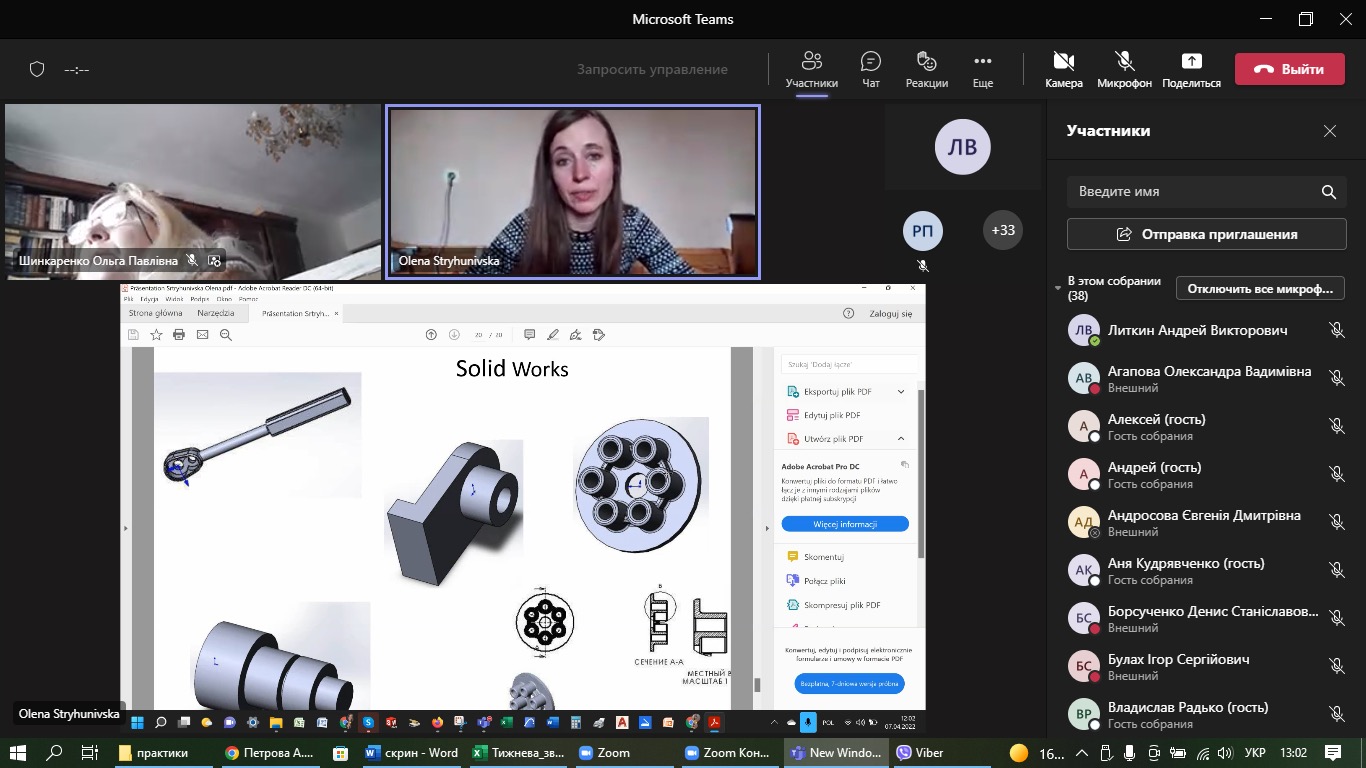1366x768 pixels.
Task: Focus the 'Введите имя' search field
Action: point(1190,192)
